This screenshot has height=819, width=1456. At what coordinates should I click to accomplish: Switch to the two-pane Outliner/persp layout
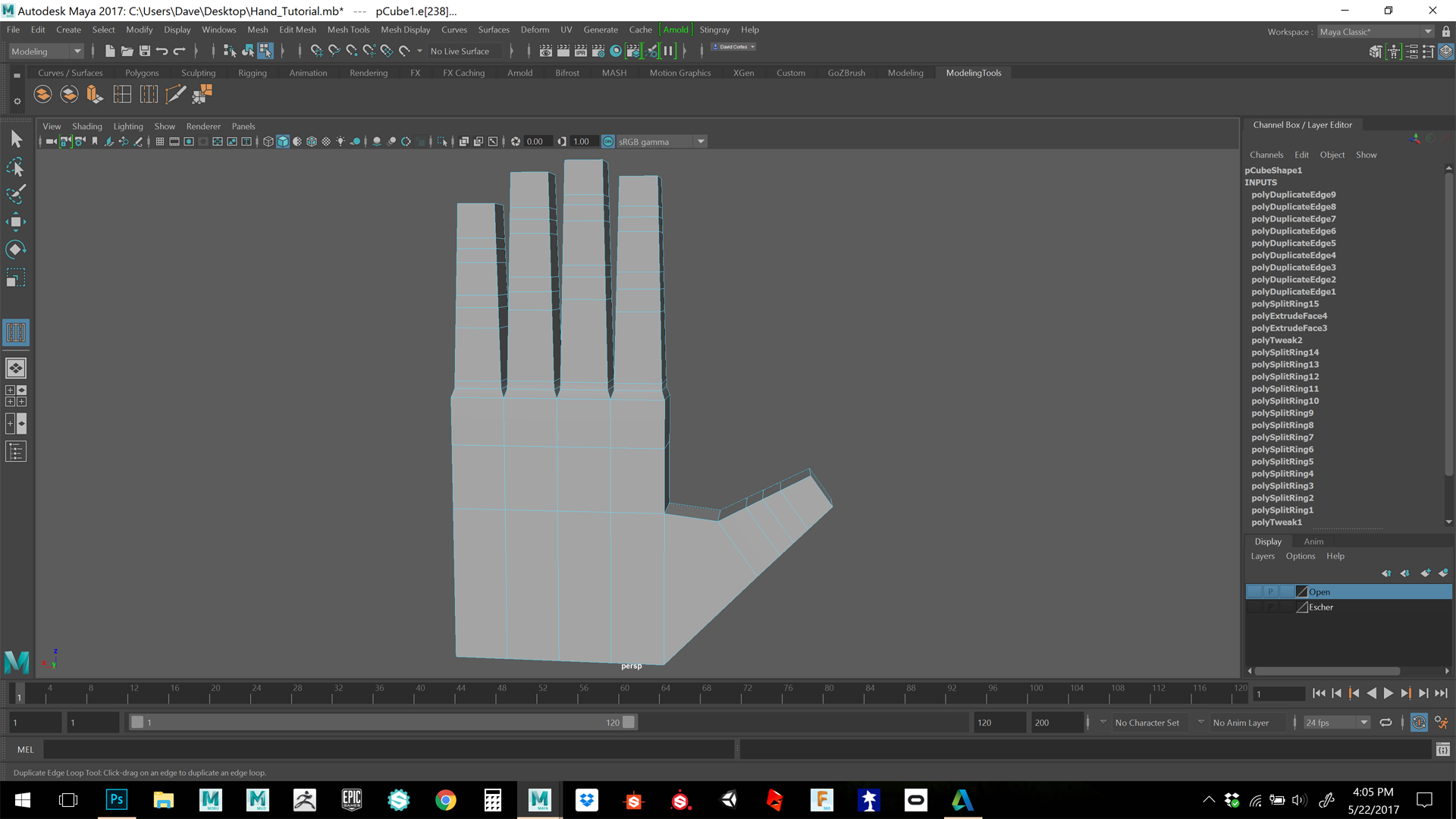[16, 423]
